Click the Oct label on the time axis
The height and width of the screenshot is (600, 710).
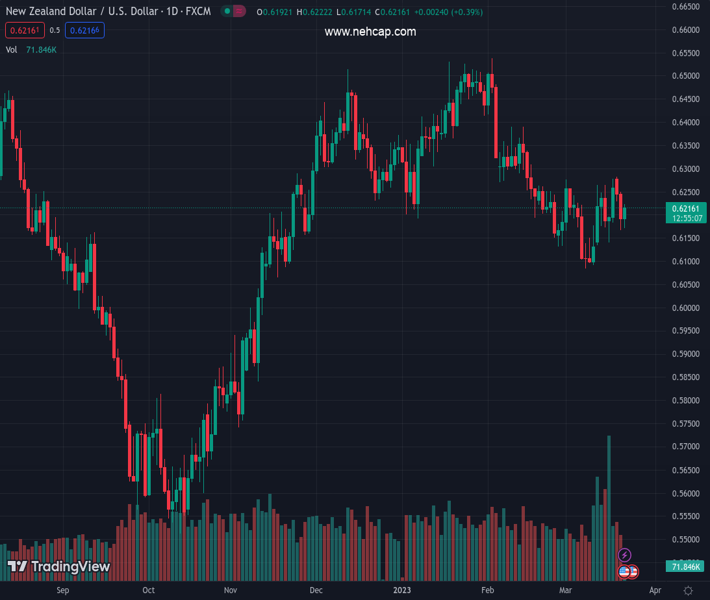click(x=148, y=590)
